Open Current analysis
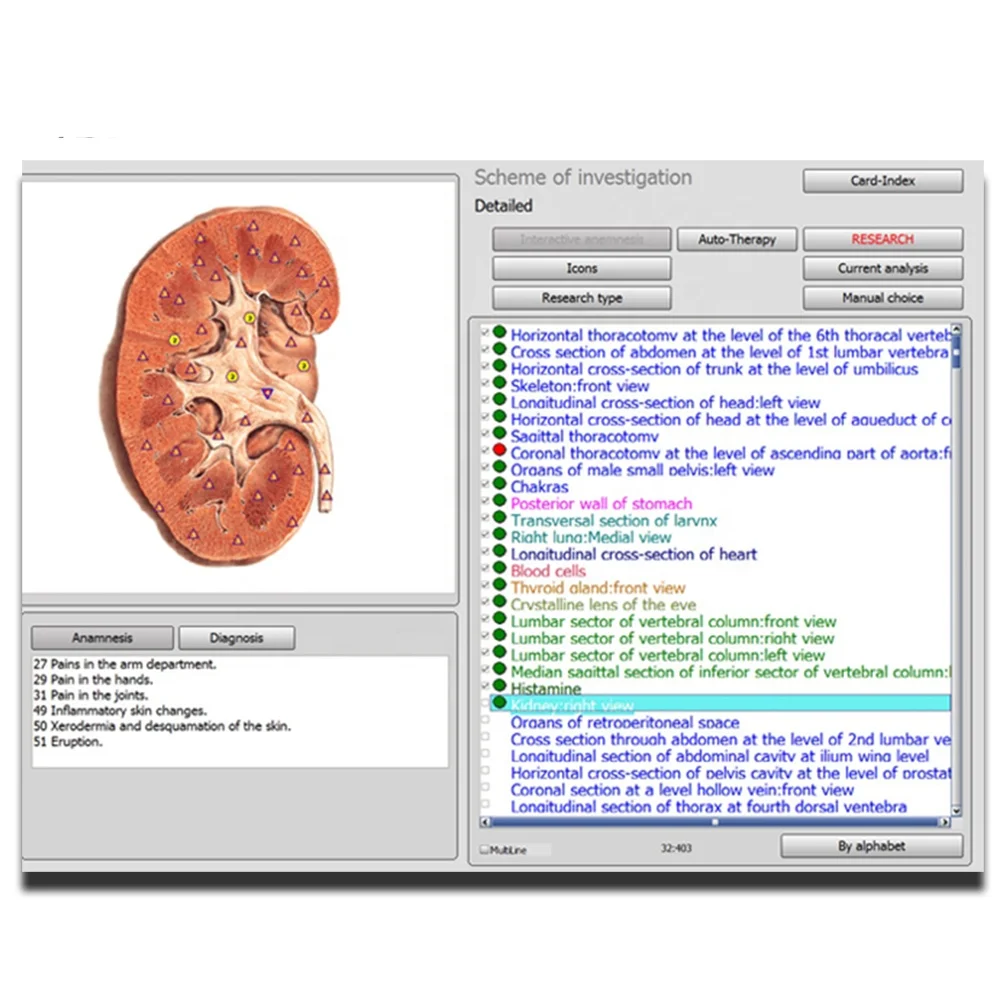This screenshot has width=1000, height=1000. tap(883, 268)
